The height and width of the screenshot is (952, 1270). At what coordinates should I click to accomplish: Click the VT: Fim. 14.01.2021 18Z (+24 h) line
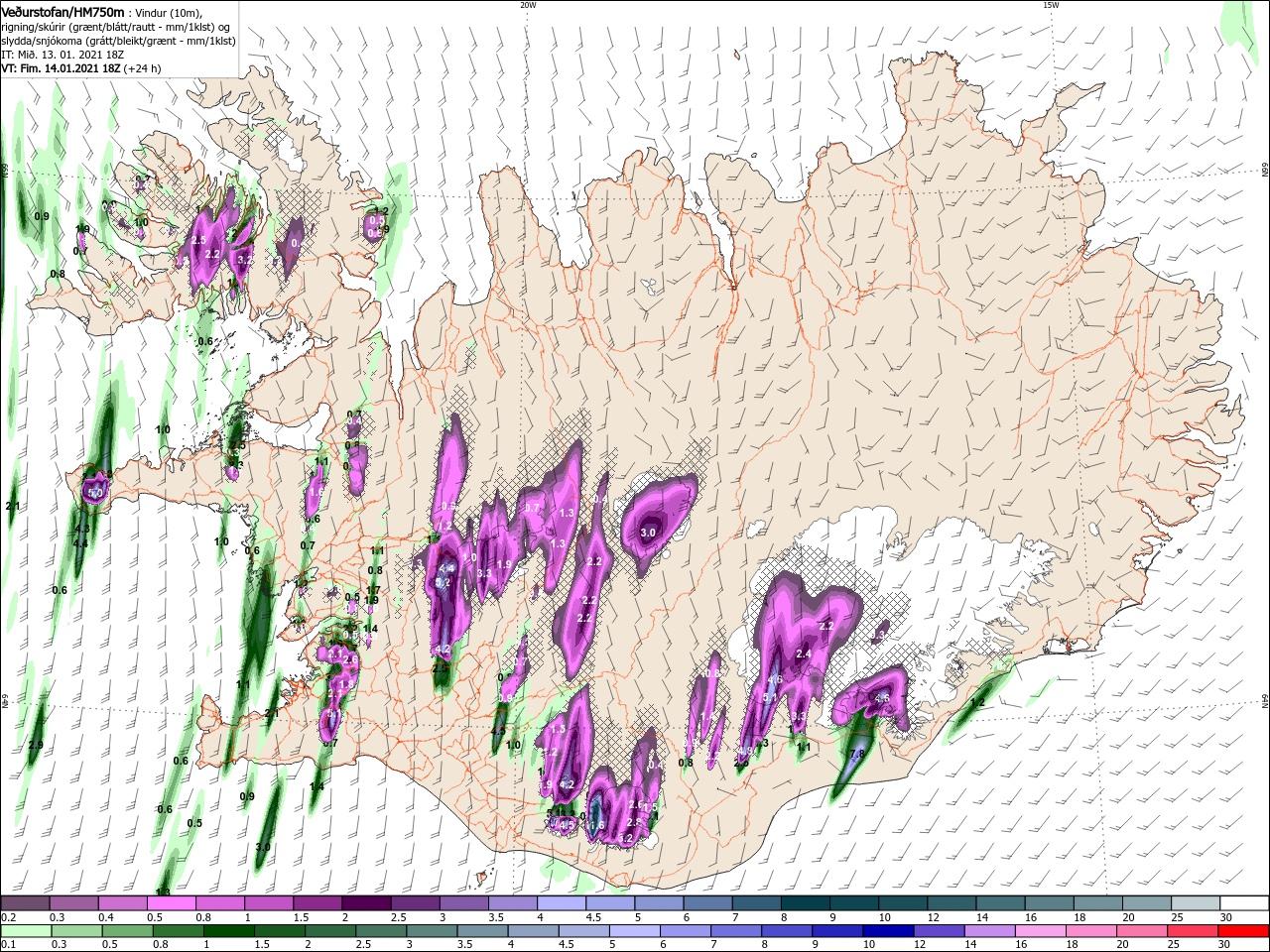click(x=81, y=68)
